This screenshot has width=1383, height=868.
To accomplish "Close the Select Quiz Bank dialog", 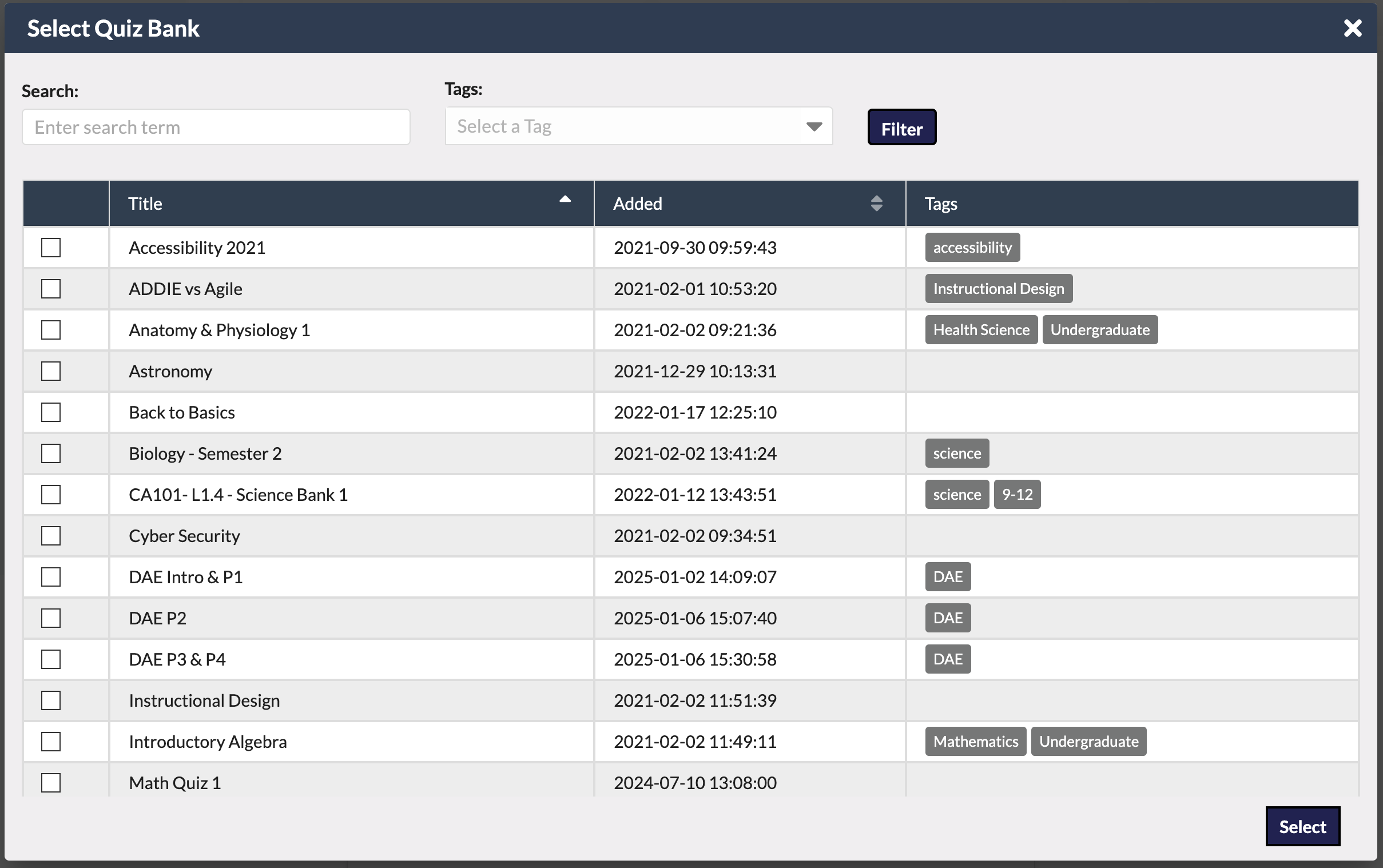I will (1352, 28).
